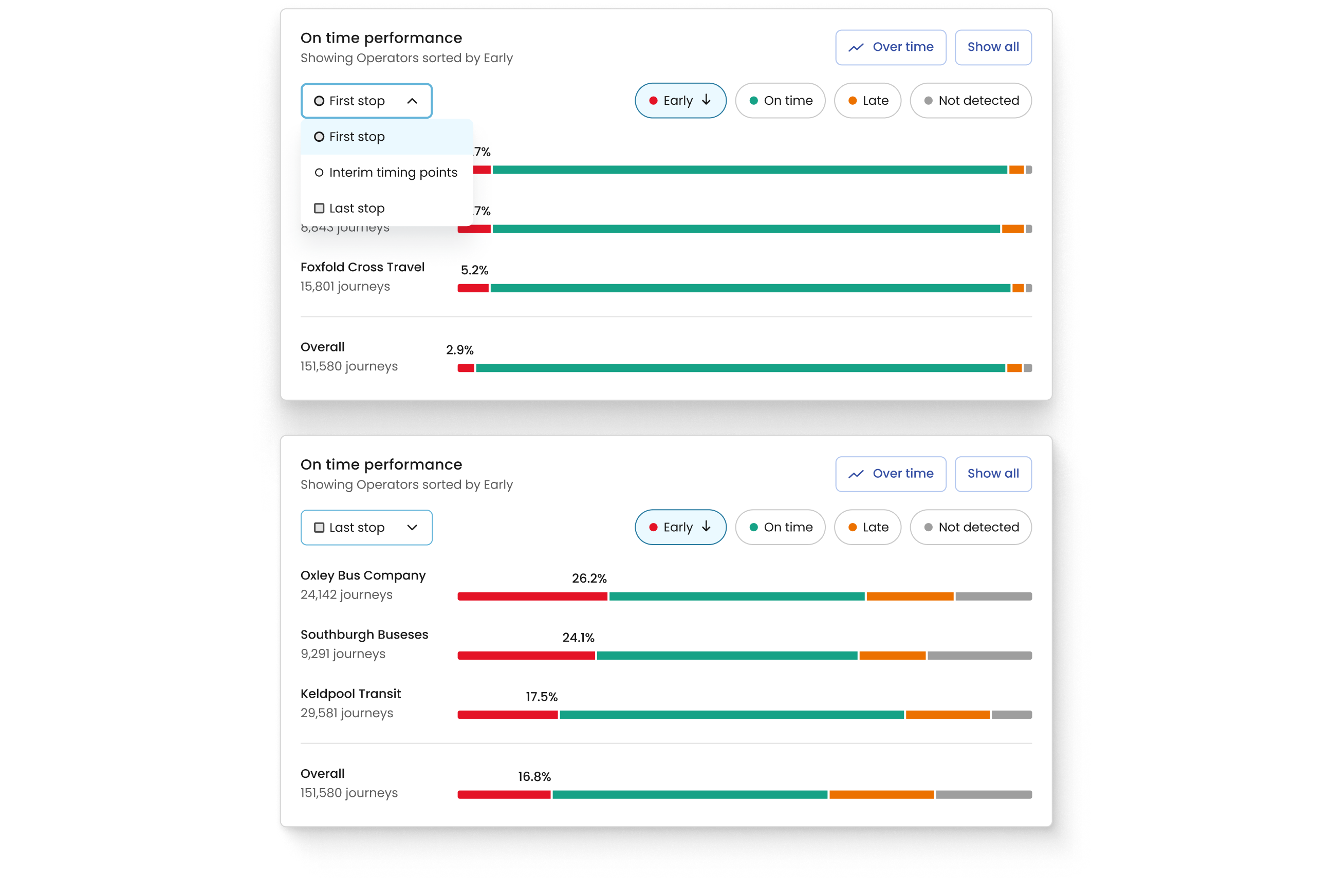Click the trend line icon in bottom Over time button
The height and width of the screenshot is (896, 1332).
tap(856, 474)
